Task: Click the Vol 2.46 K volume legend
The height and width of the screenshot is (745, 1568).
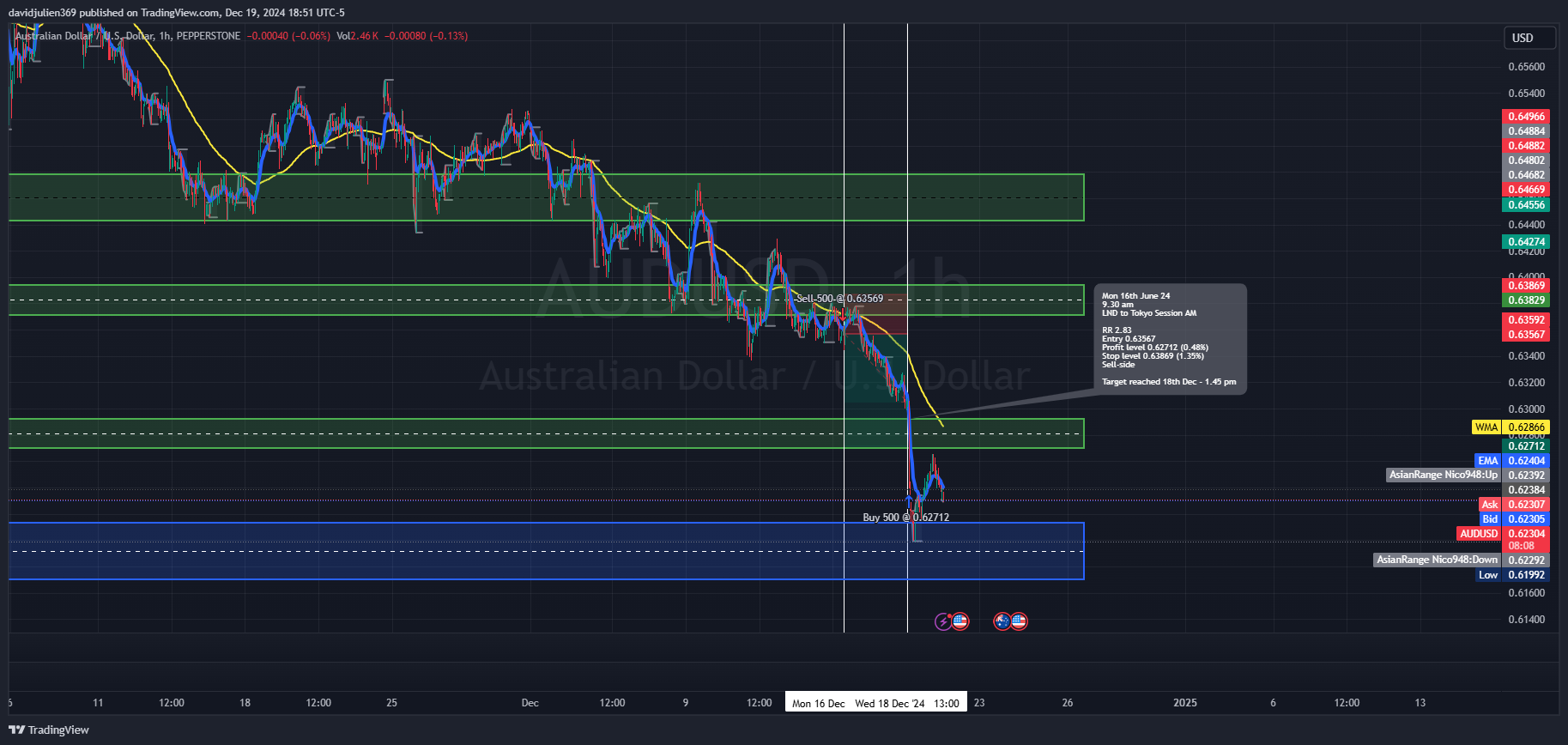Action: 357,36
